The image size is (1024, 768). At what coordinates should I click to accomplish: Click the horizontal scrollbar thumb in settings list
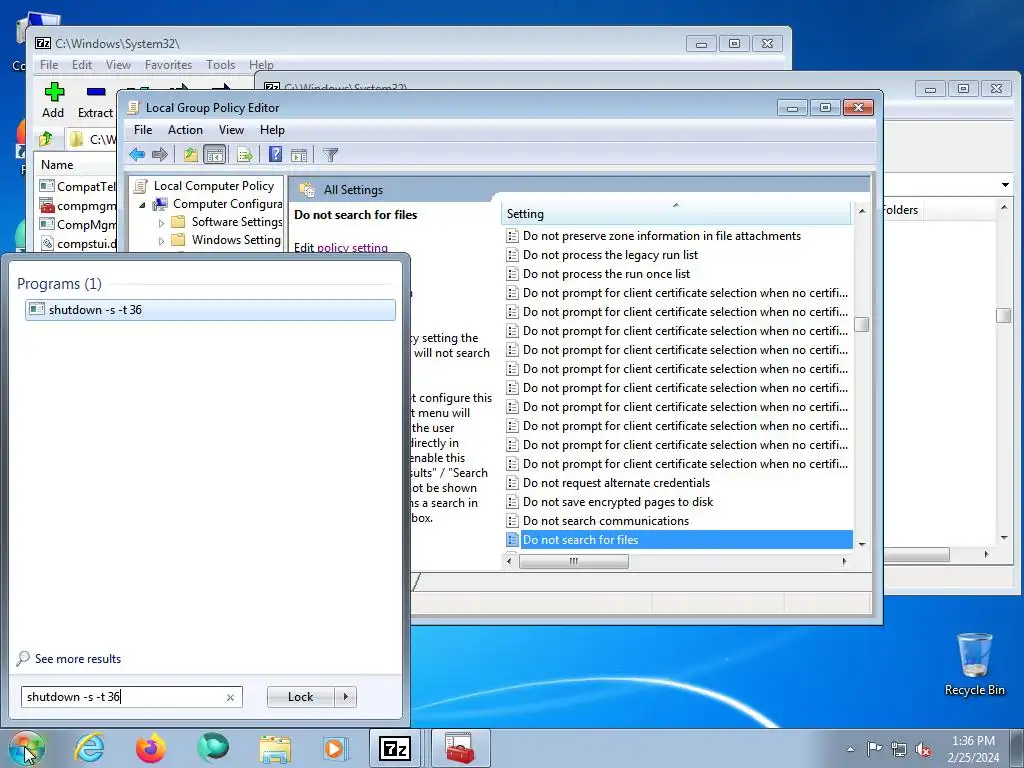point(573,562)
